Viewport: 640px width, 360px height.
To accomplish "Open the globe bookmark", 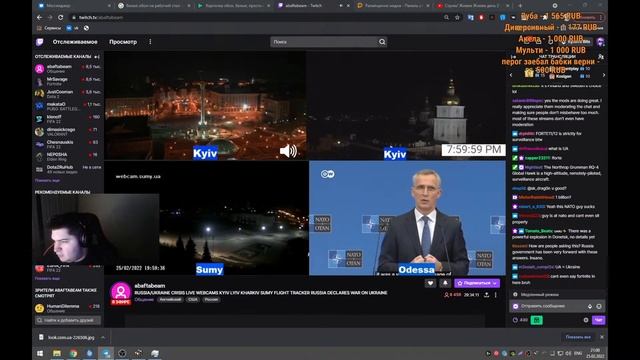I will [x=86, y=28].
